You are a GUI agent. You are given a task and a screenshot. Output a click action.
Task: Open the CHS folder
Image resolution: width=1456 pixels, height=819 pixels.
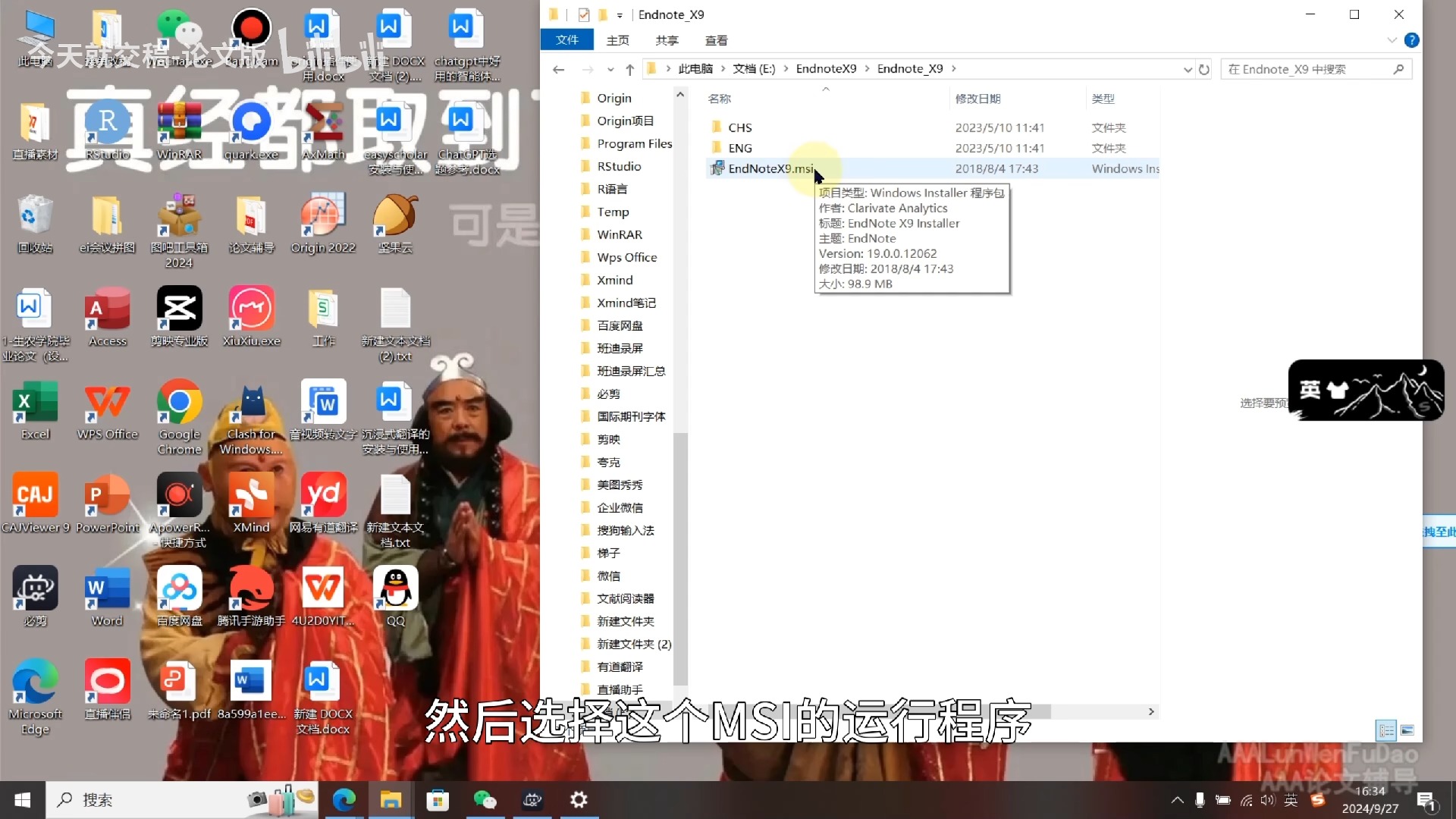point(739,127)
